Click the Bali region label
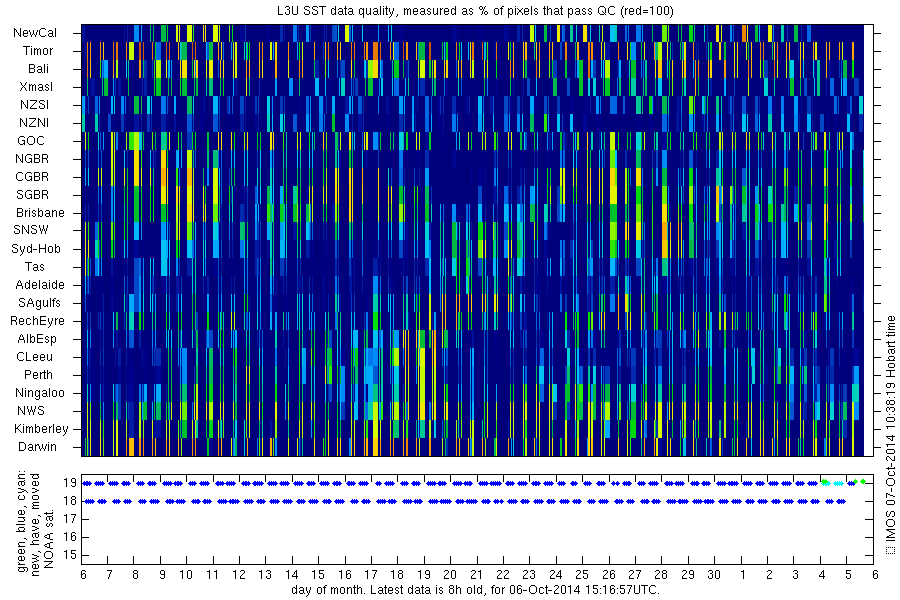900x600 pixels. [38, 69]
